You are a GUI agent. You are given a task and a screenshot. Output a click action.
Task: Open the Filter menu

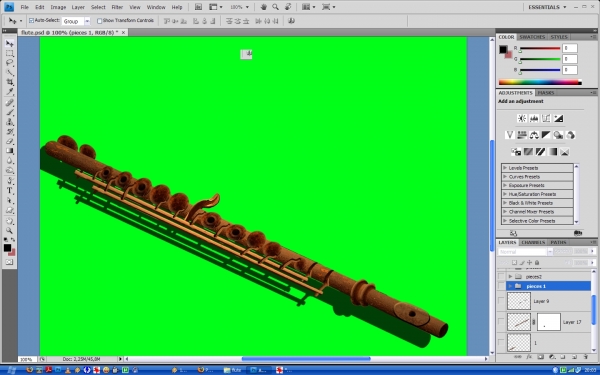pos(117,7)
